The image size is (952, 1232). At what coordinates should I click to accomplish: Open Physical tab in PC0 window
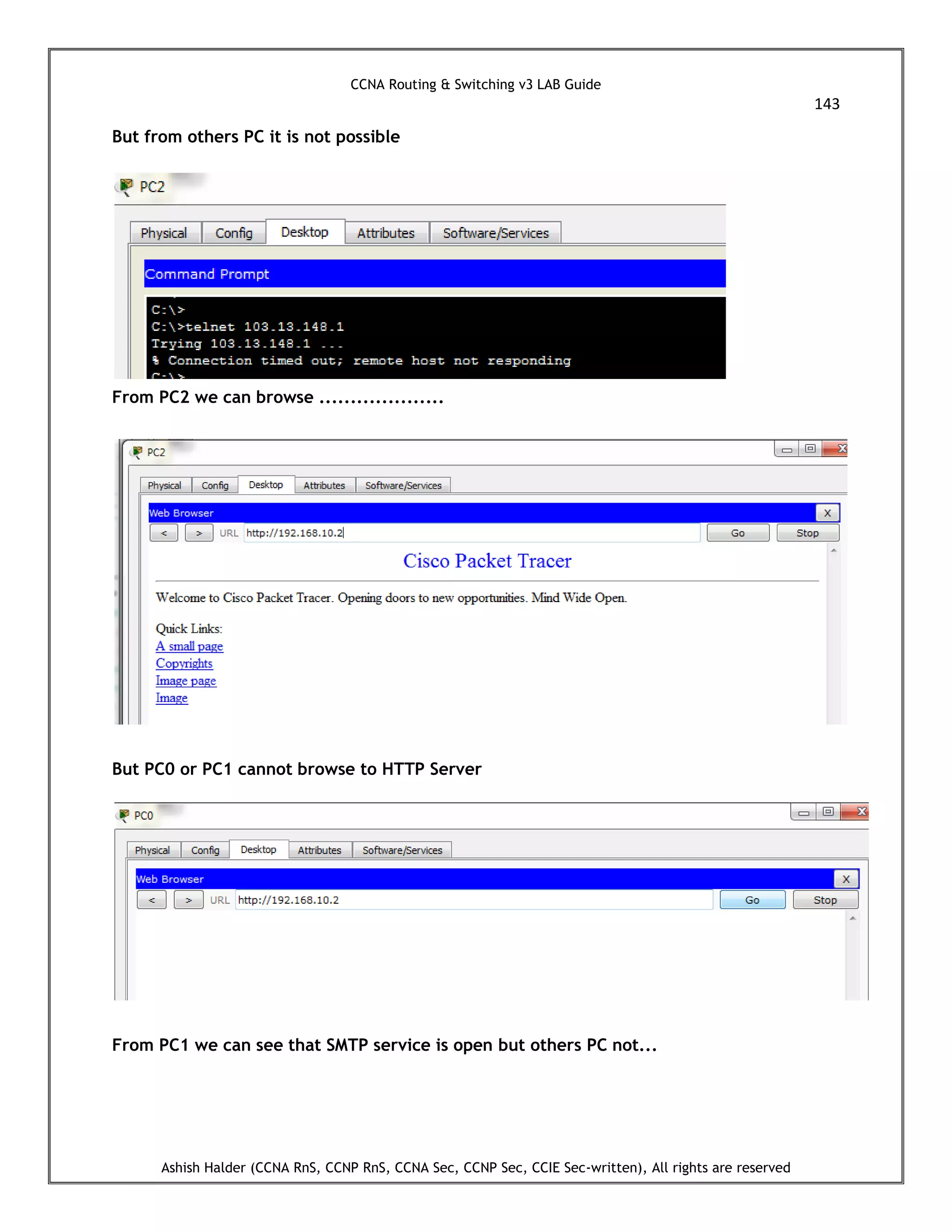point(152,850)
